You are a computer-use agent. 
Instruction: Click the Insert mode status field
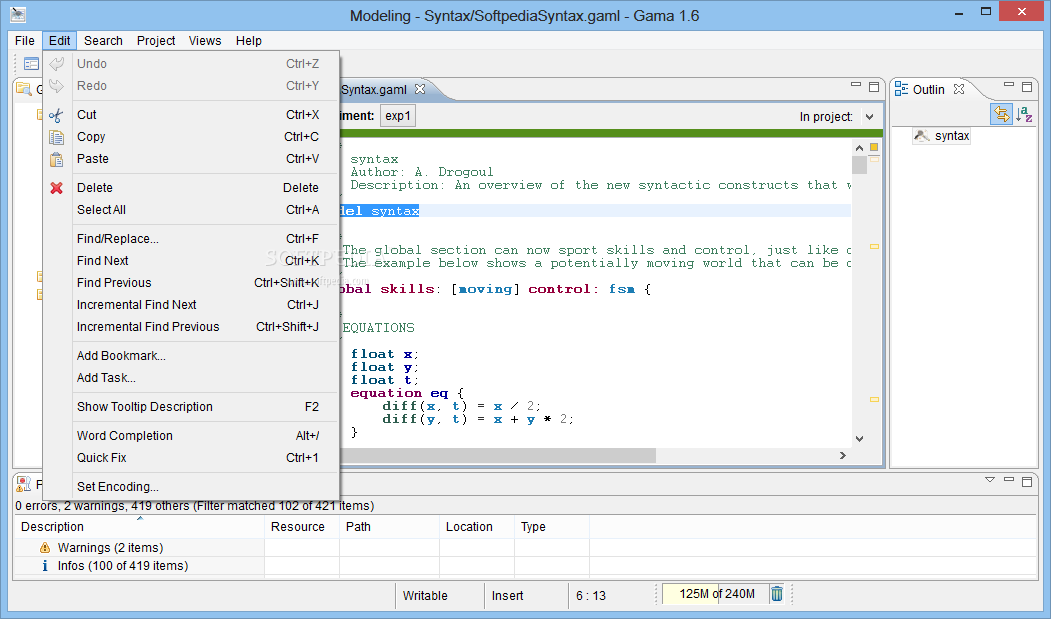click(x=507, y=596)
